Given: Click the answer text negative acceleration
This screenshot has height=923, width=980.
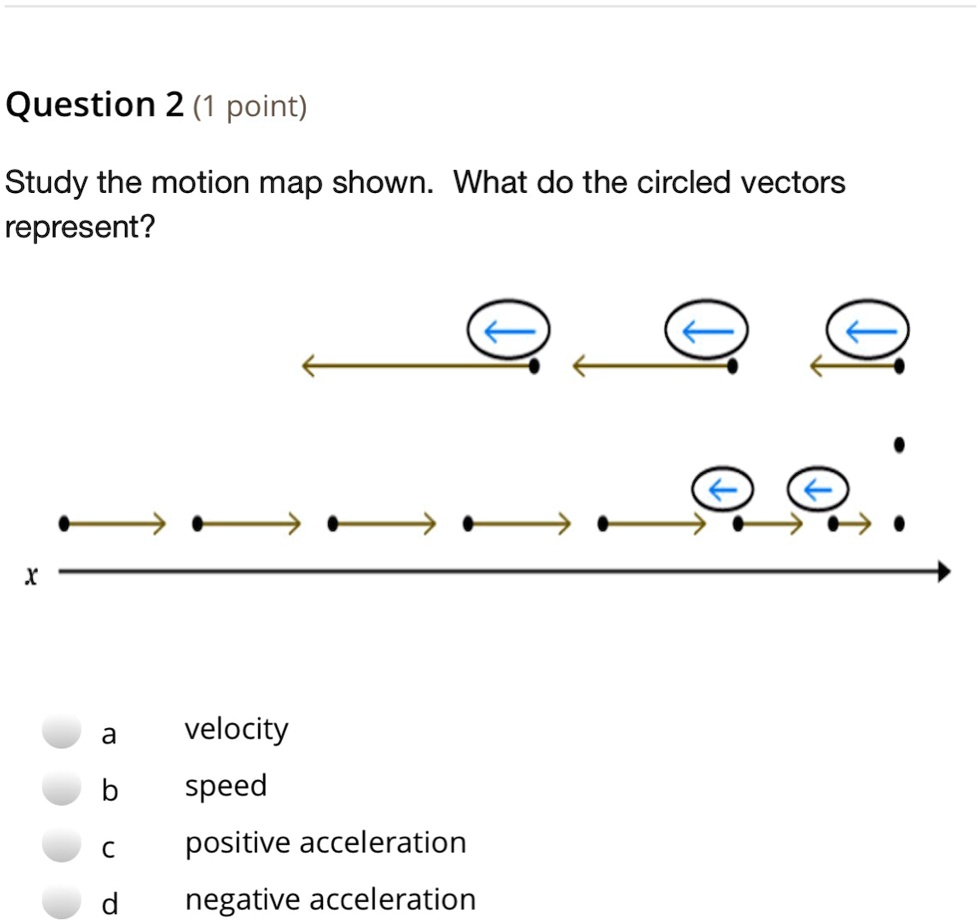Looking at the screenshot, I should click(331, 898).
